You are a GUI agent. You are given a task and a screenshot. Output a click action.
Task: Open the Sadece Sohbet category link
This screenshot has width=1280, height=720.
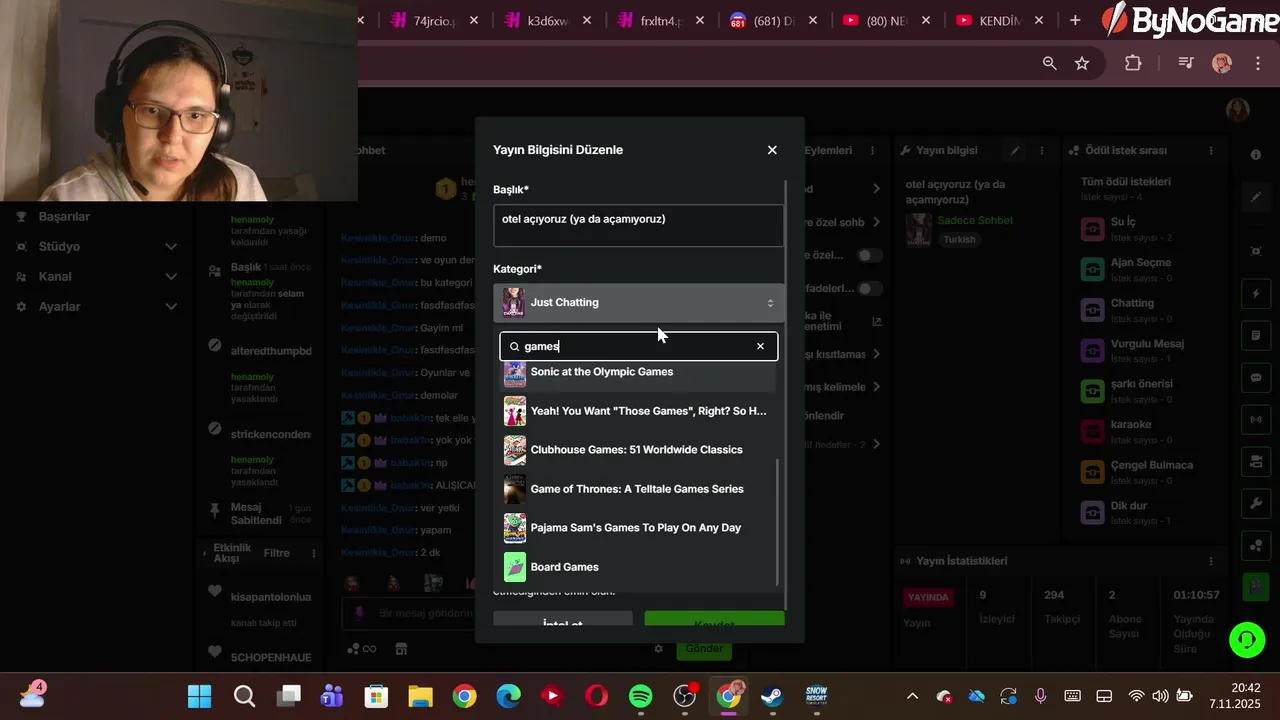point(975,220)
